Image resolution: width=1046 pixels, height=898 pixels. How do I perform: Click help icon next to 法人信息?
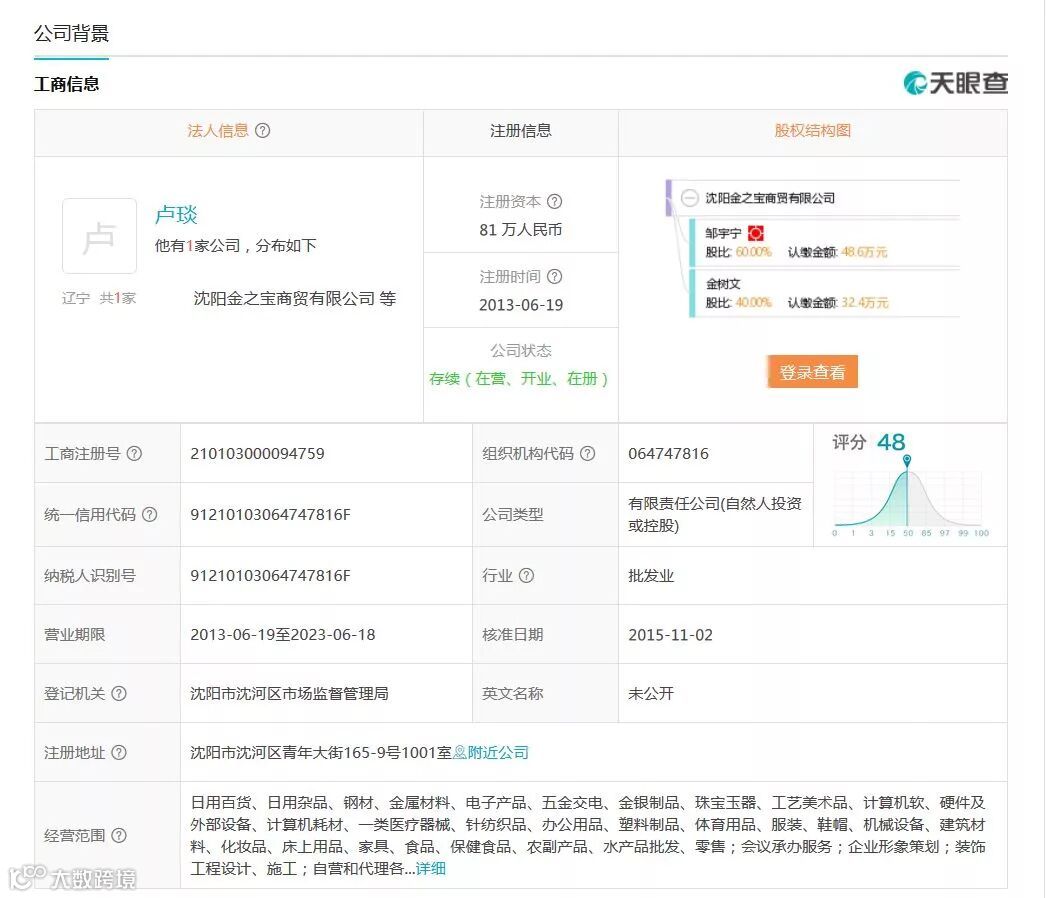click(x=263, y=131)
